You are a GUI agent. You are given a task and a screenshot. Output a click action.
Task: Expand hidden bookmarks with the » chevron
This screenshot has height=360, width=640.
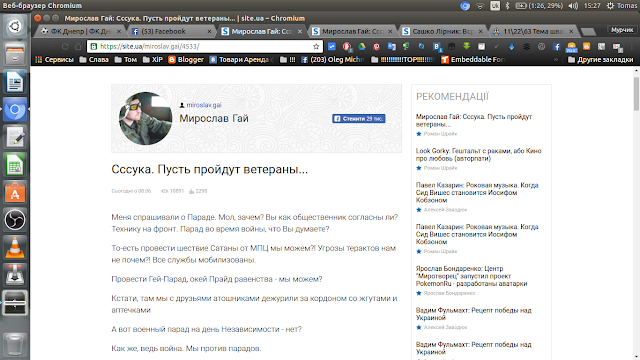(x=556, y=60)
